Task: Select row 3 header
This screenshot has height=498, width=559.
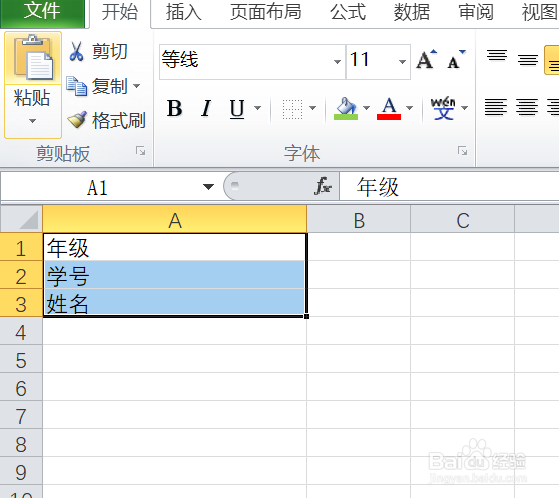Action: coord(21,304)
